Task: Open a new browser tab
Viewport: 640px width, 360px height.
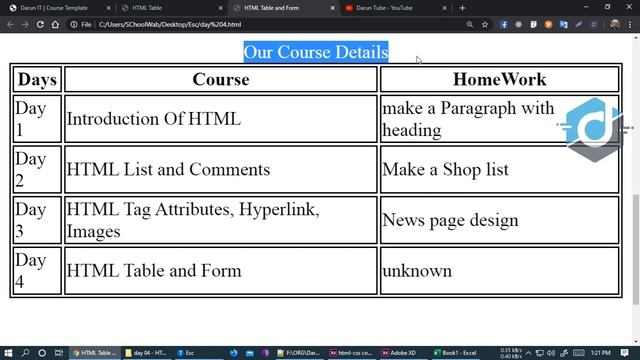Action: coord(462,8)
